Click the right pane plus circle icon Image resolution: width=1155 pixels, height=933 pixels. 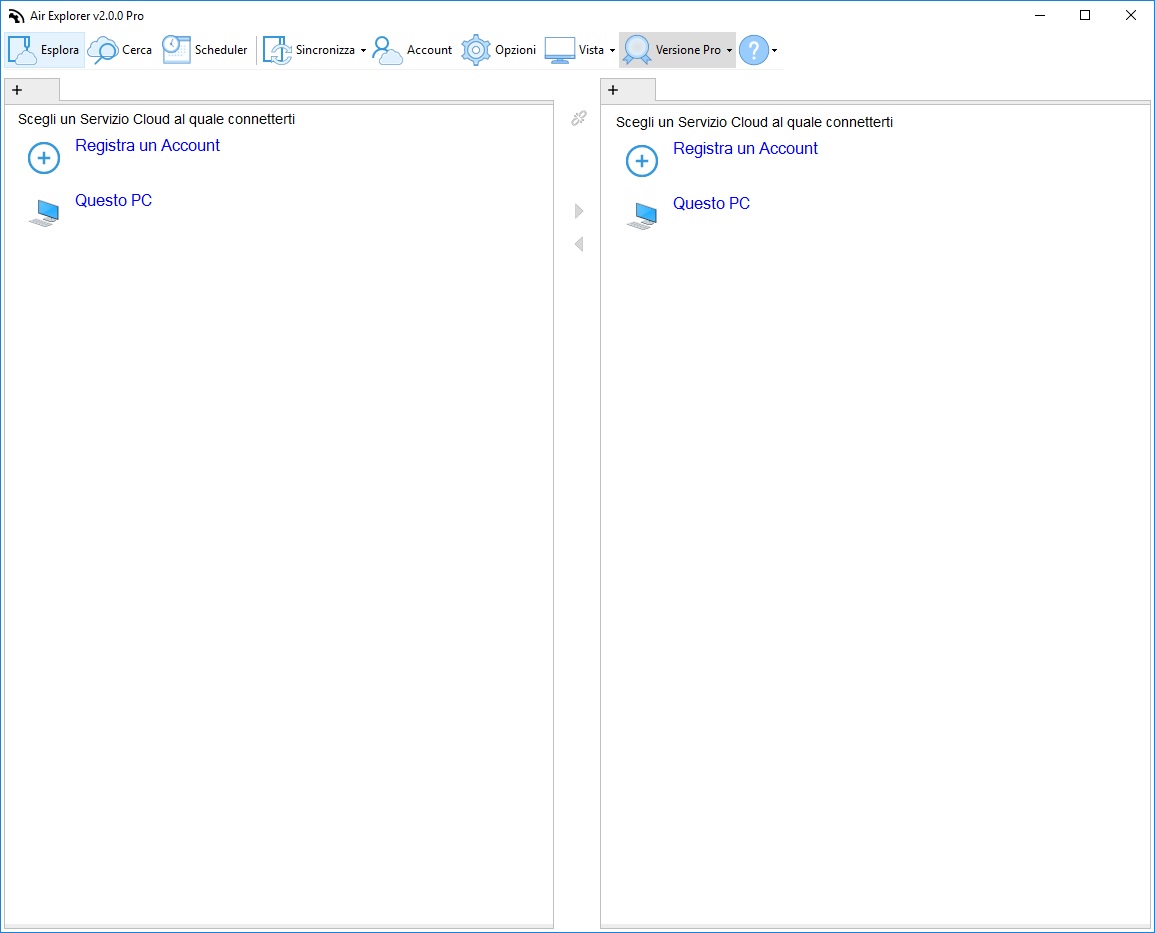[642, 161]
